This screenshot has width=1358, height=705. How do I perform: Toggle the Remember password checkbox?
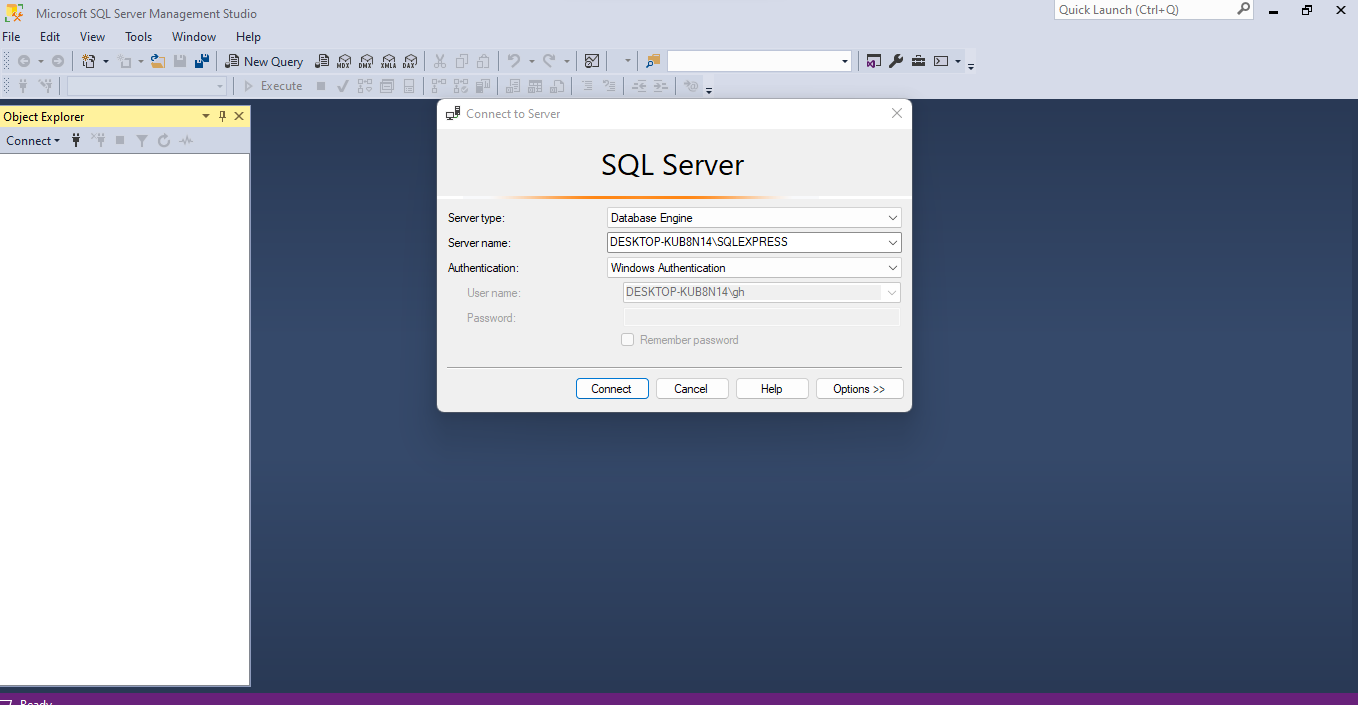point(628,340)
